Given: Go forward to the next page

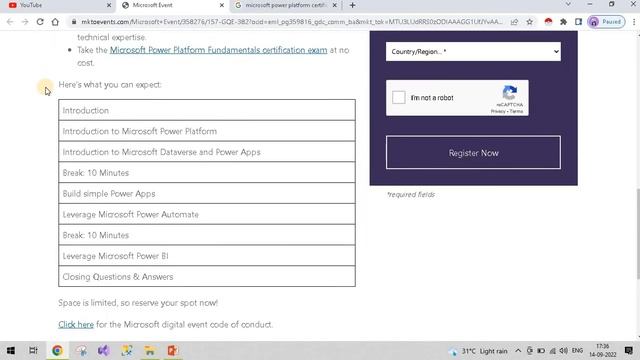Looking at the screenshot, I should tap(25, 22).
